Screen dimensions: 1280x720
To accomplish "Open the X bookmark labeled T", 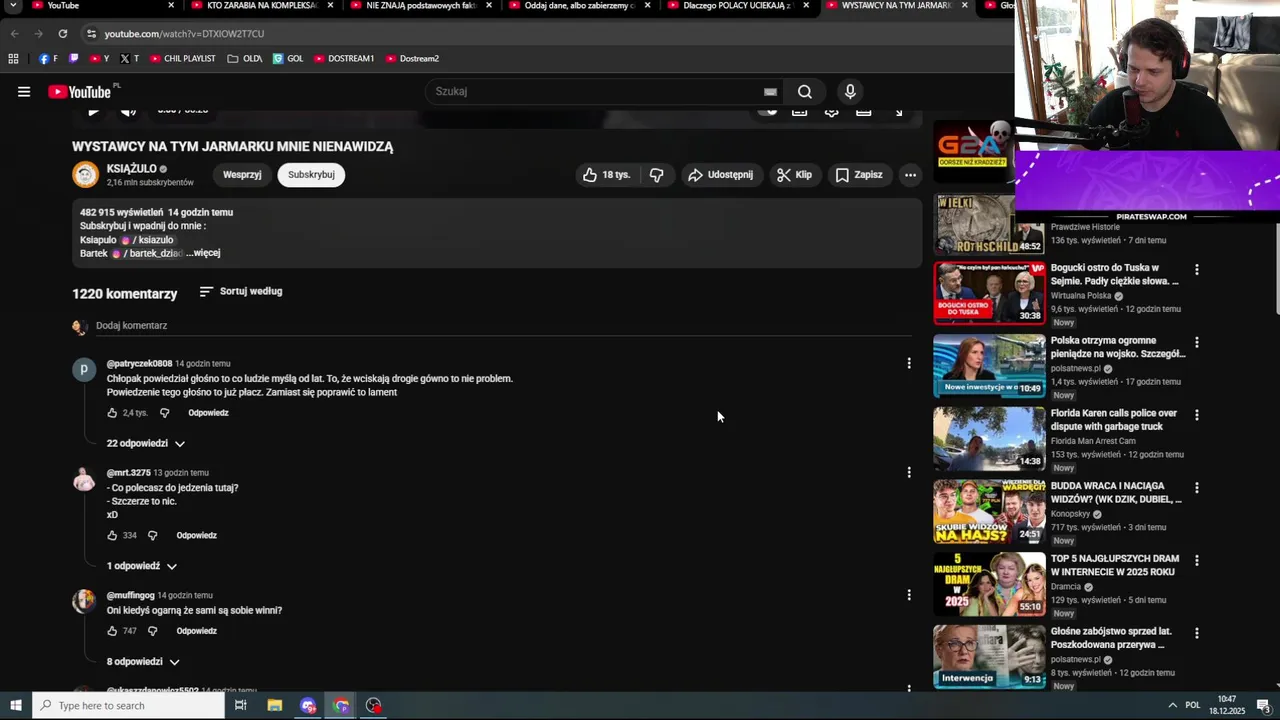I will [x=129, y=59].
